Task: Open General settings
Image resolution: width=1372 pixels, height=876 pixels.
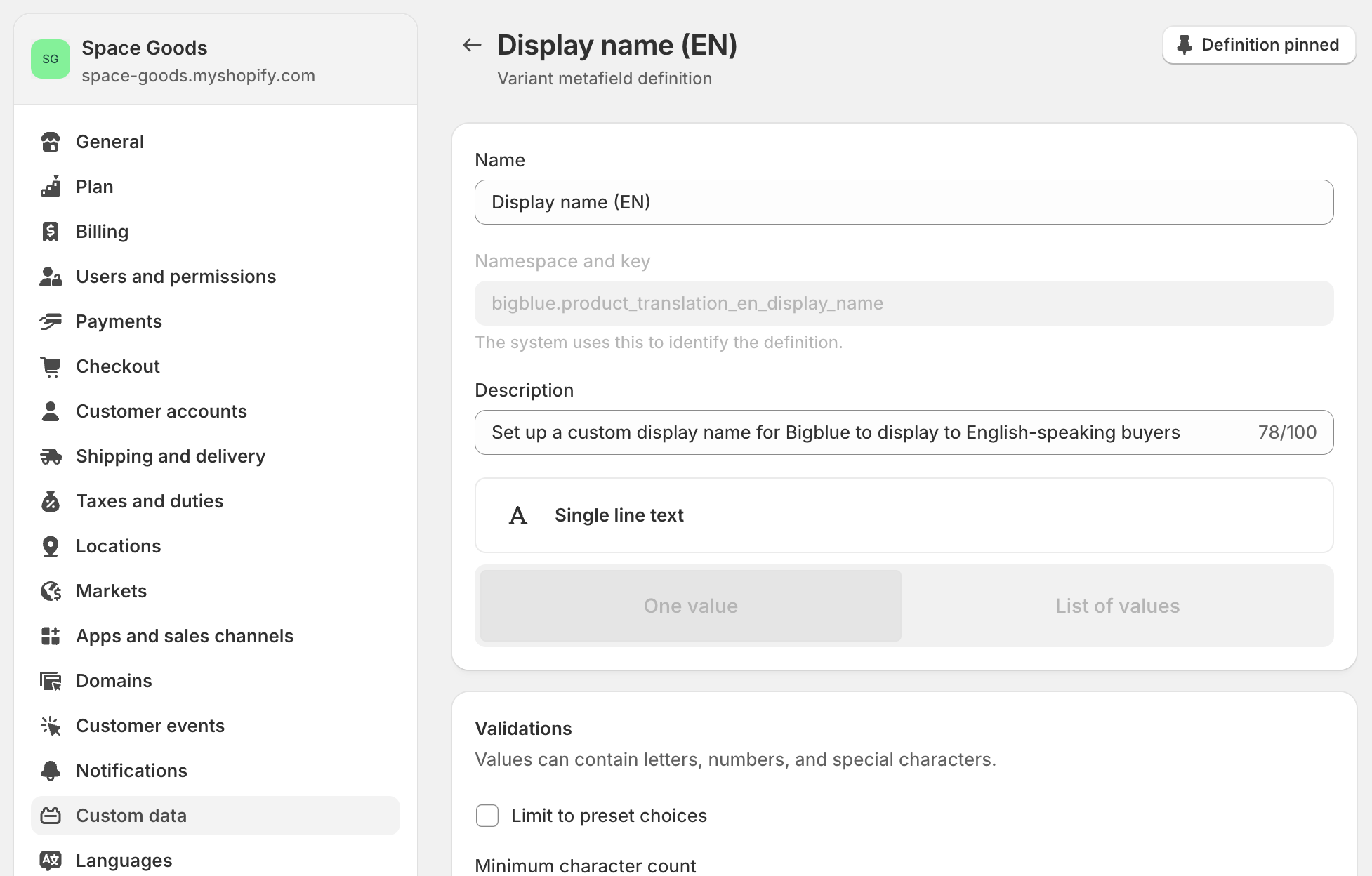Action: [216, 142]
